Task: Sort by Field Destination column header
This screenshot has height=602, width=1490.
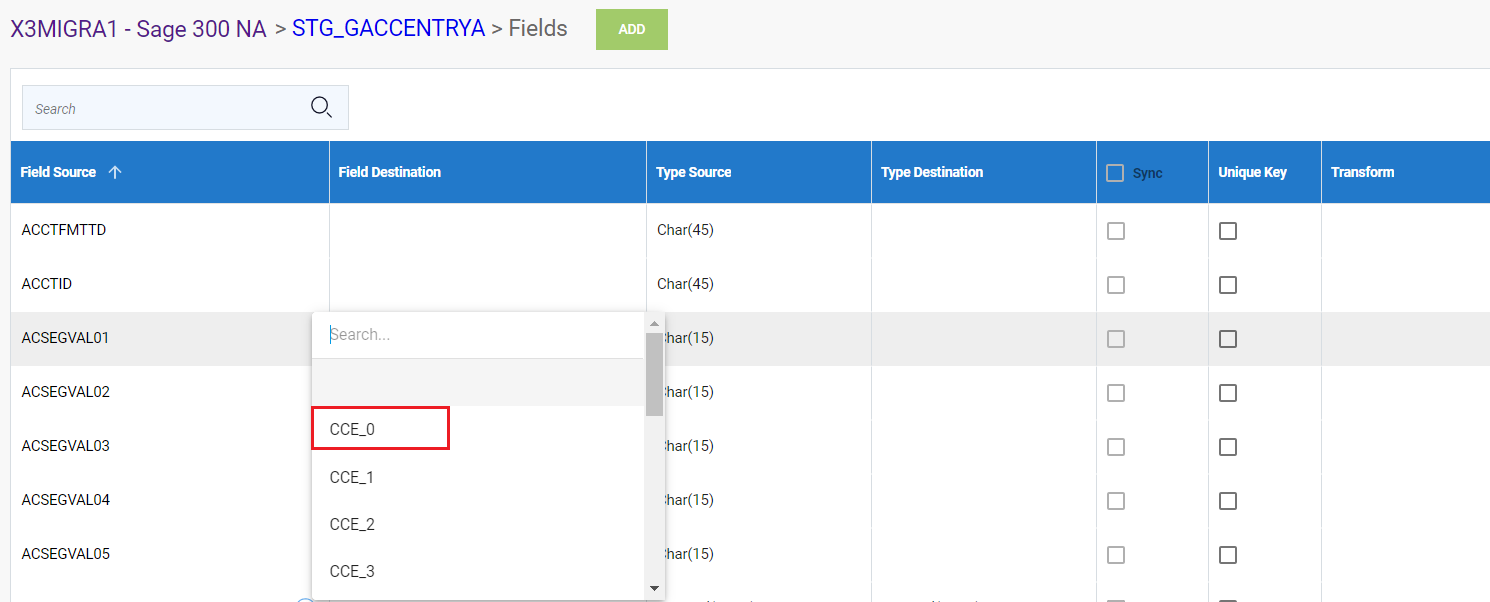Action: tap(389, 172)
